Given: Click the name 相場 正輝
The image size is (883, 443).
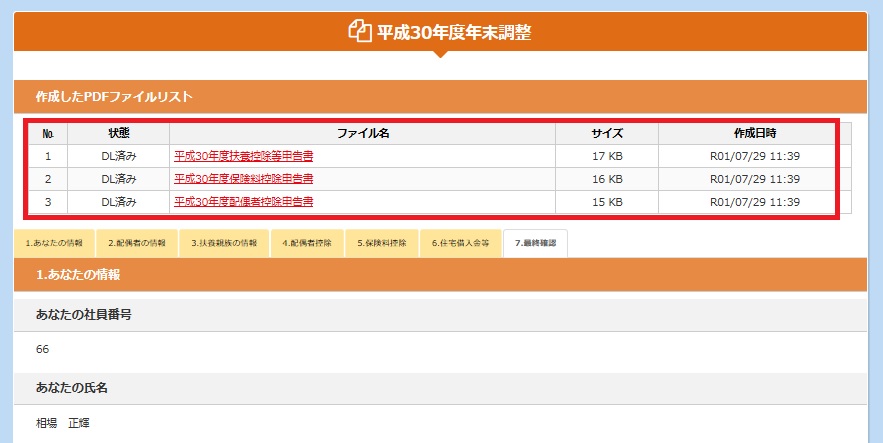Looking at the screenshot, I should (63, 423).
